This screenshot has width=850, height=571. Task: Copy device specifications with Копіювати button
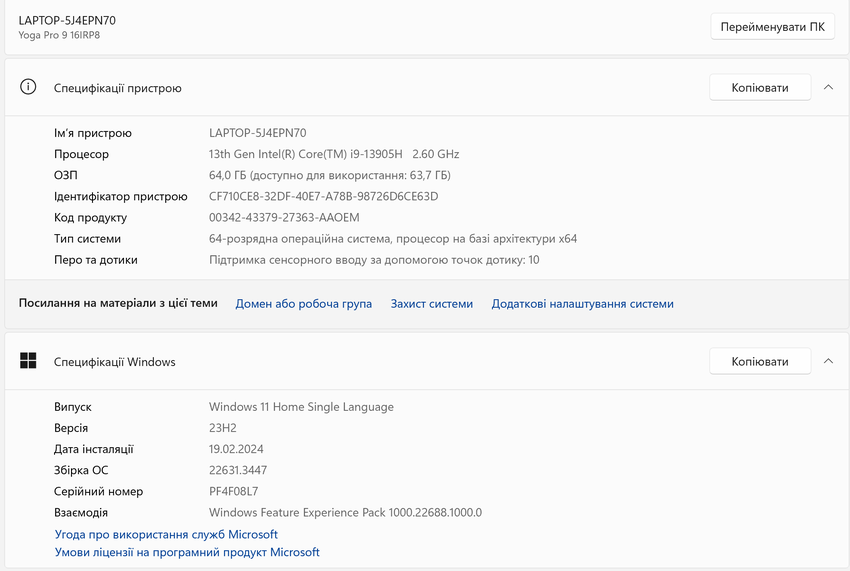point(759,88)
